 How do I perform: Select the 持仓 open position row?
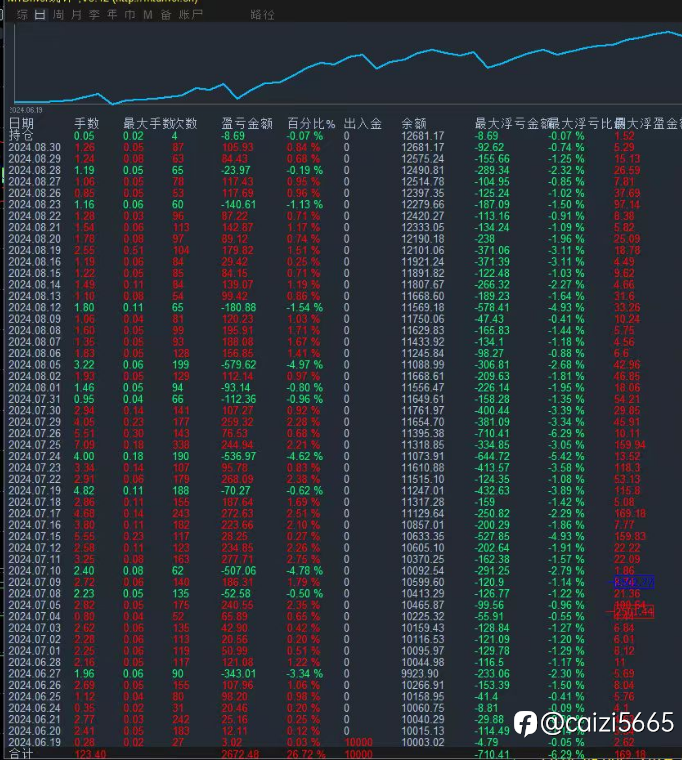(x=341, y=136)
